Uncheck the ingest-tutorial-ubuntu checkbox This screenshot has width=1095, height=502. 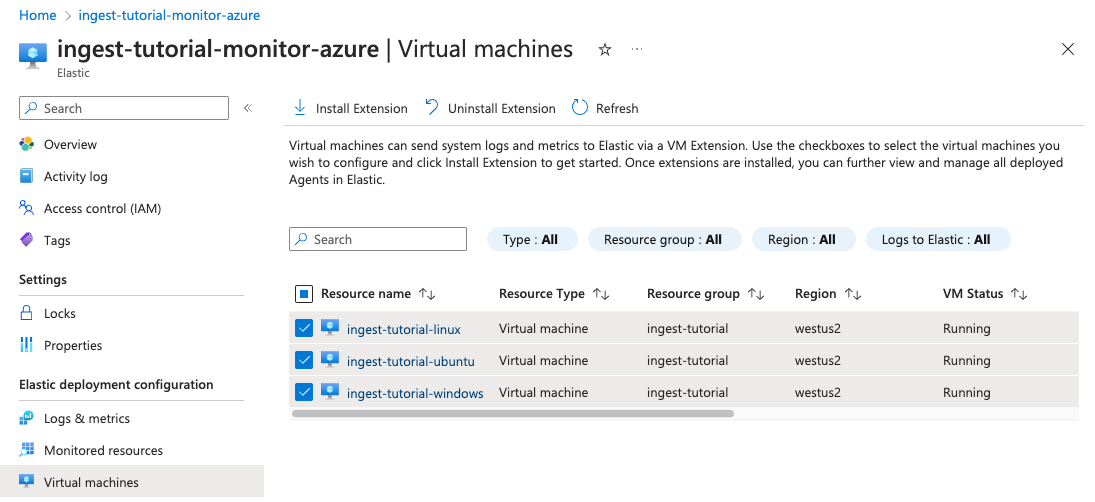point(305,361)
